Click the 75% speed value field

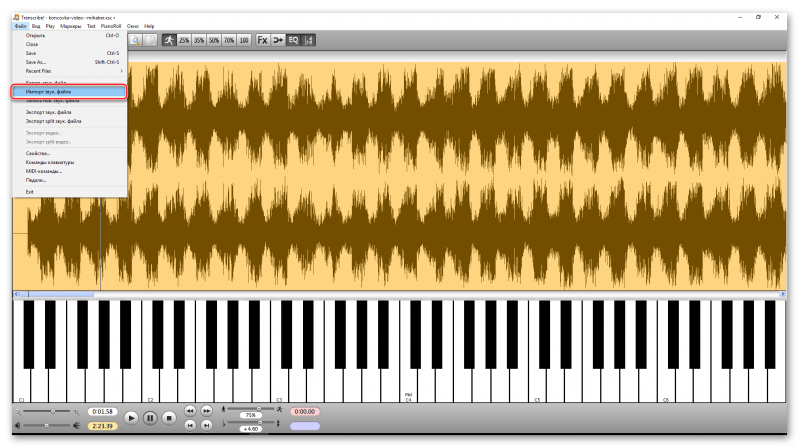click(251, 415)
